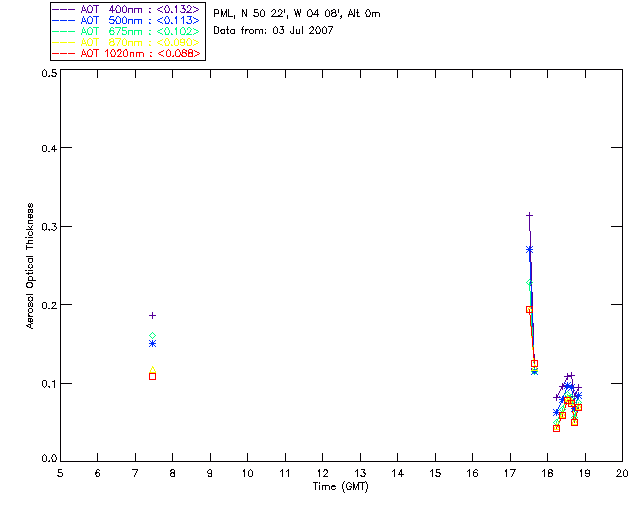This screenshot has width=640, height=512.
Task: Click the PML station location text
Action: point(297,13)
